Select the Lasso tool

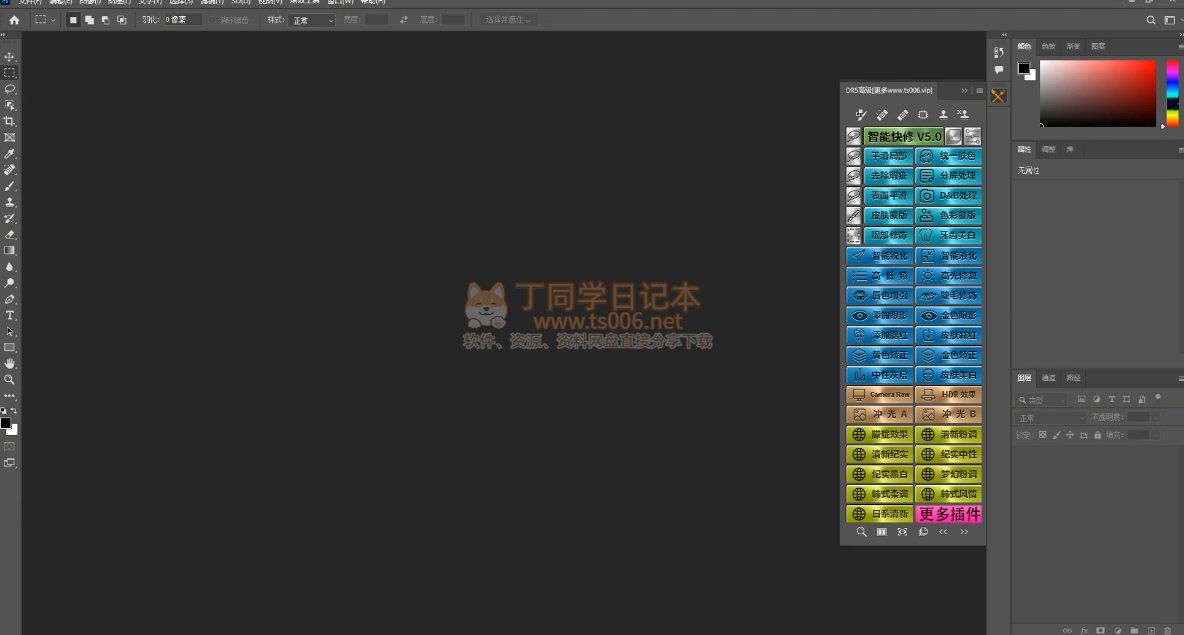coord(10,89)
